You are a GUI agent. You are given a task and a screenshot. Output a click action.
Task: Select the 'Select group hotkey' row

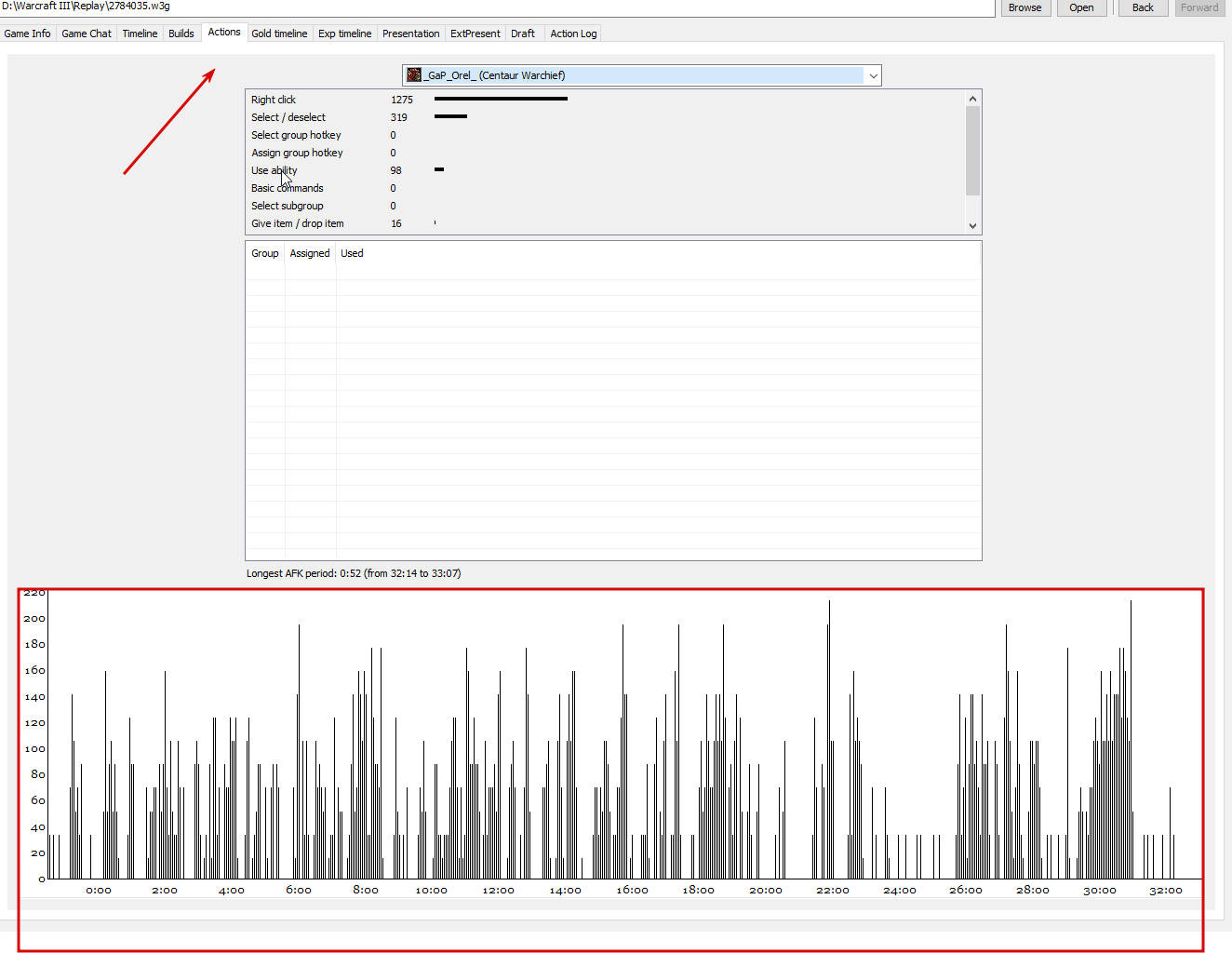pos(606,135)
